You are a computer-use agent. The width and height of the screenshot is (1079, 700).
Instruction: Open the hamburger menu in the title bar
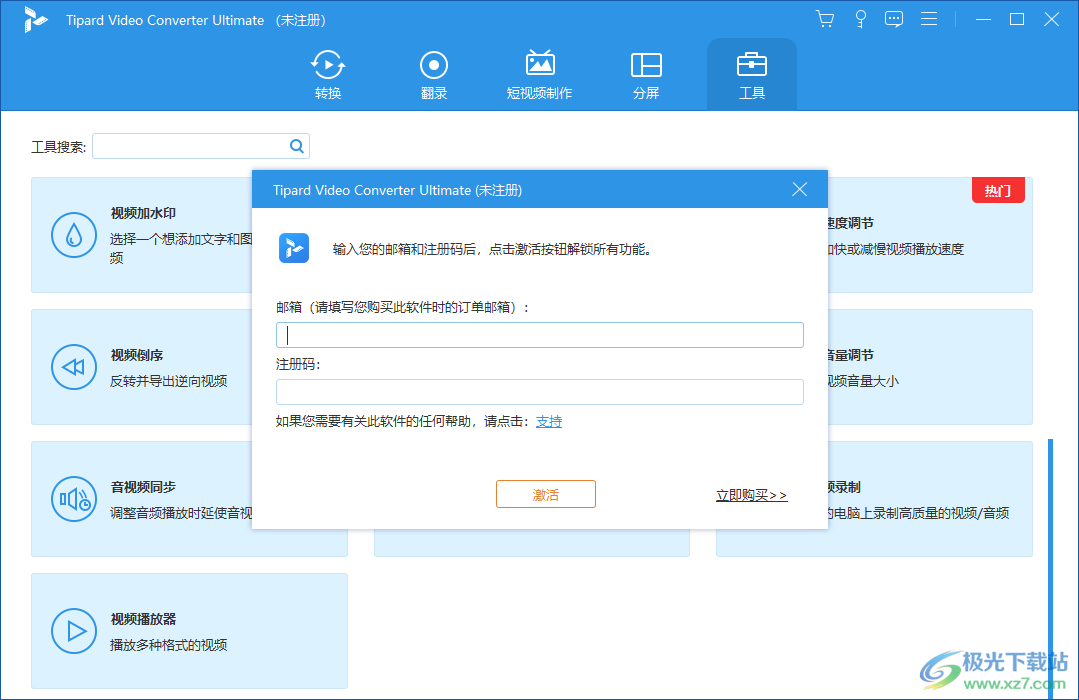click(929, 18)
